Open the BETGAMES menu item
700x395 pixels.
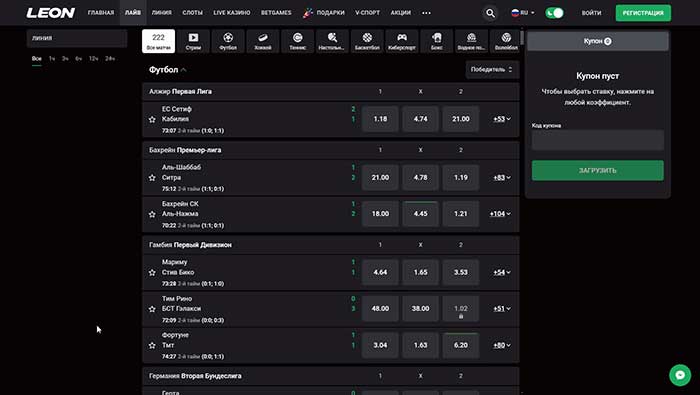(276, 13)
